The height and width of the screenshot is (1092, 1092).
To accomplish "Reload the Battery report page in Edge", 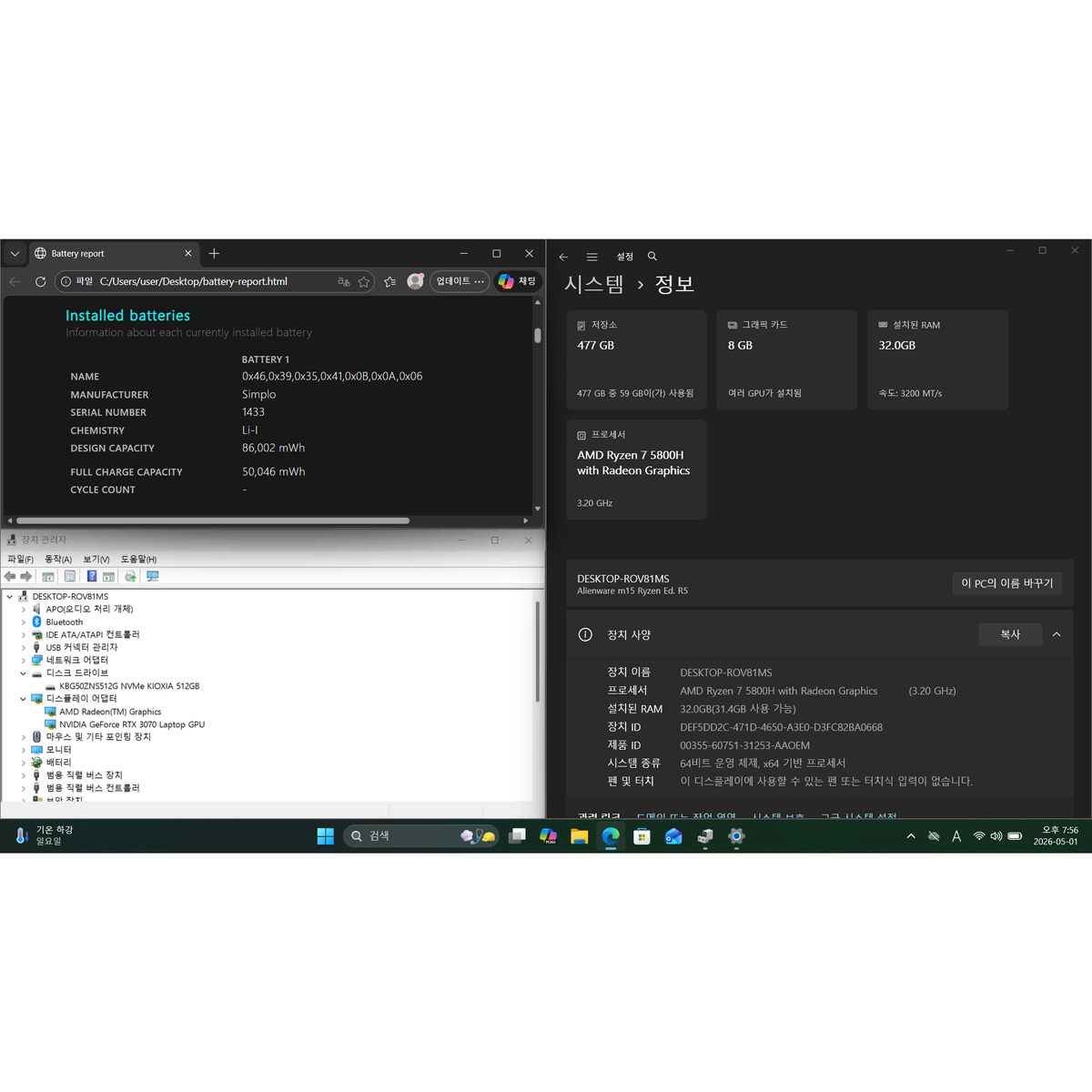I will 40,282.
